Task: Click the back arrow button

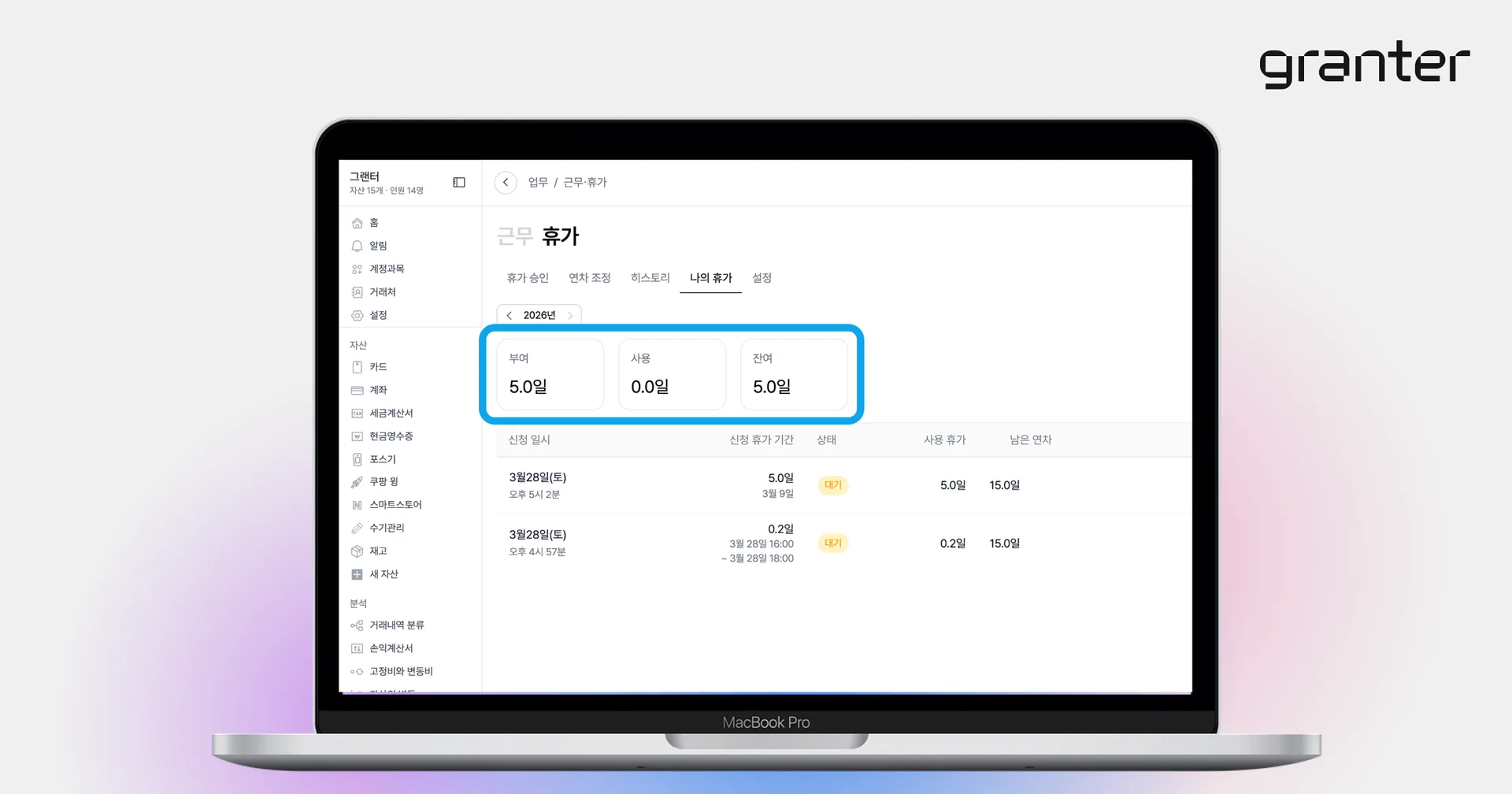Action: (506, 183)
